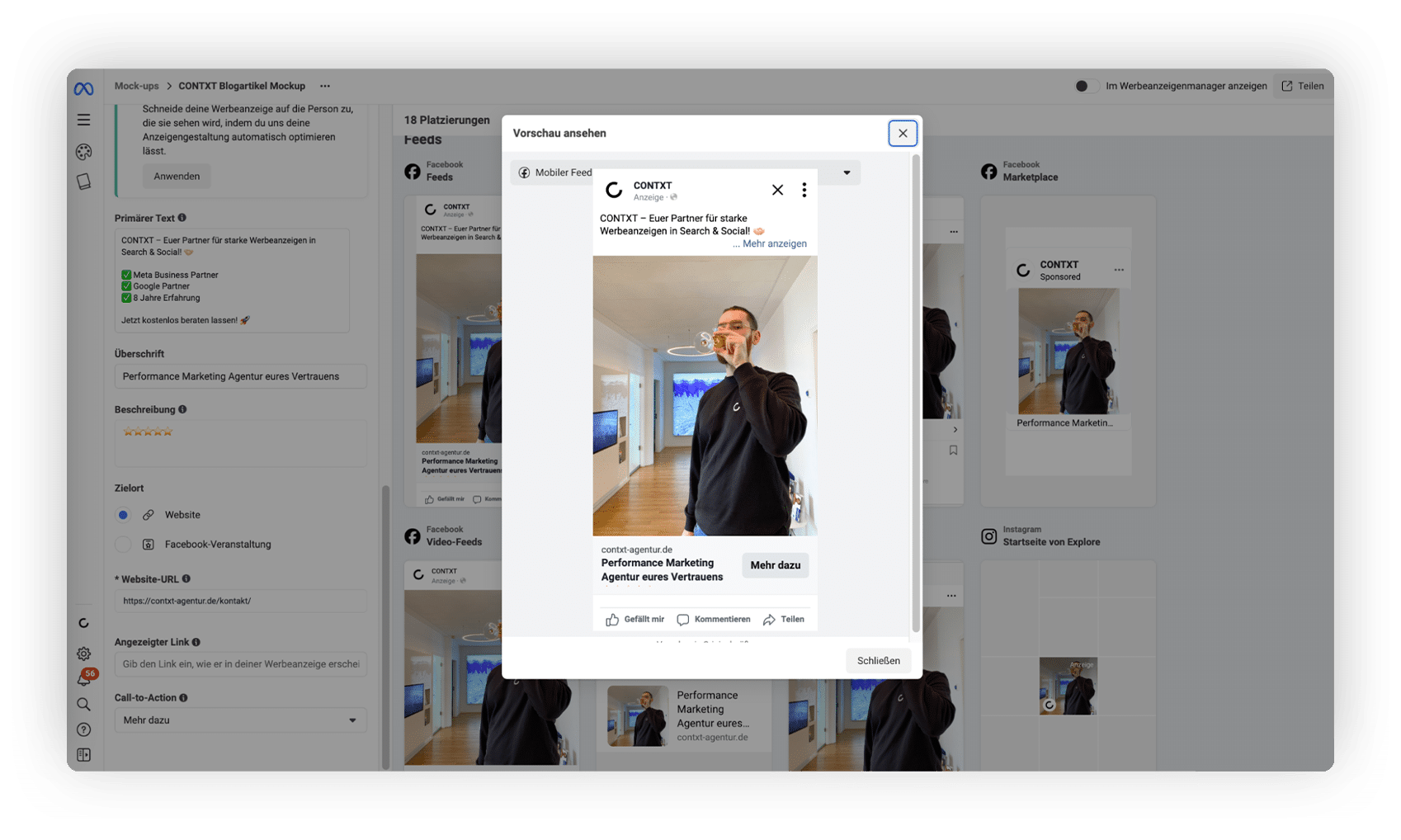Open three-dot menu on Marketplace CONTXT card
This screenshot has height=840, width=1401.
tap(1119, 270)
